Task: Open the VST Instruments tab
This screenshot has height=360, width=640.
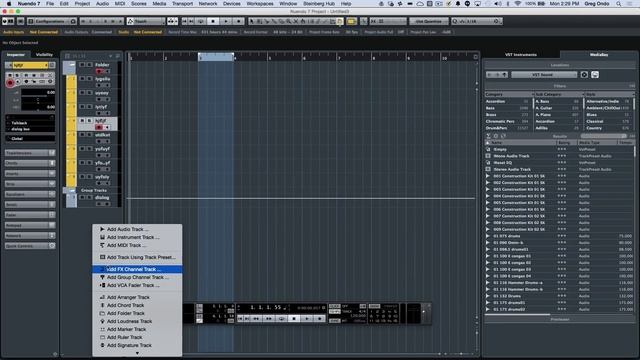Action: click(520, 55)
